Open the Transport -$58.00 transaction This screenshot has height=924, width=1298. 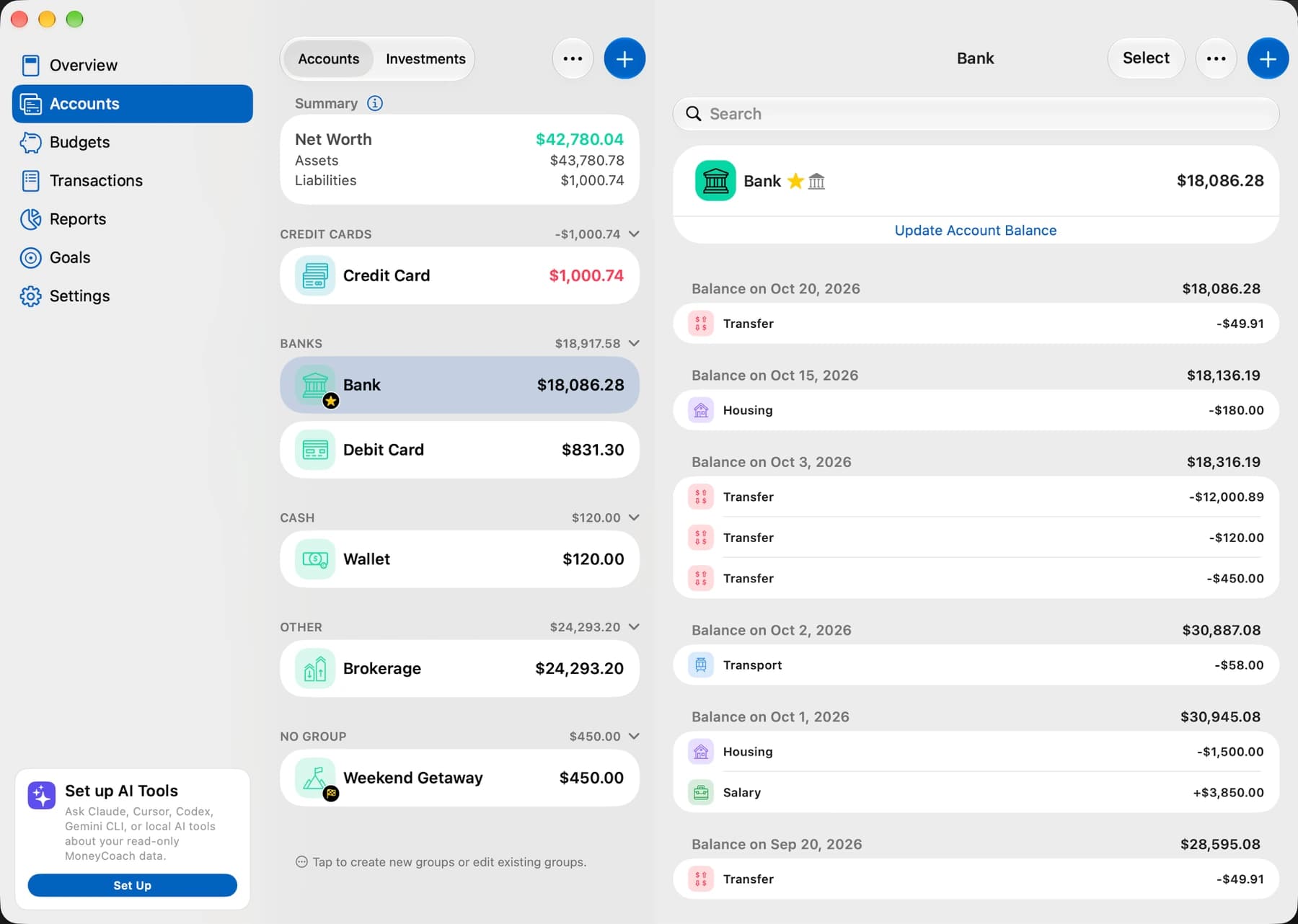point(976,665)
